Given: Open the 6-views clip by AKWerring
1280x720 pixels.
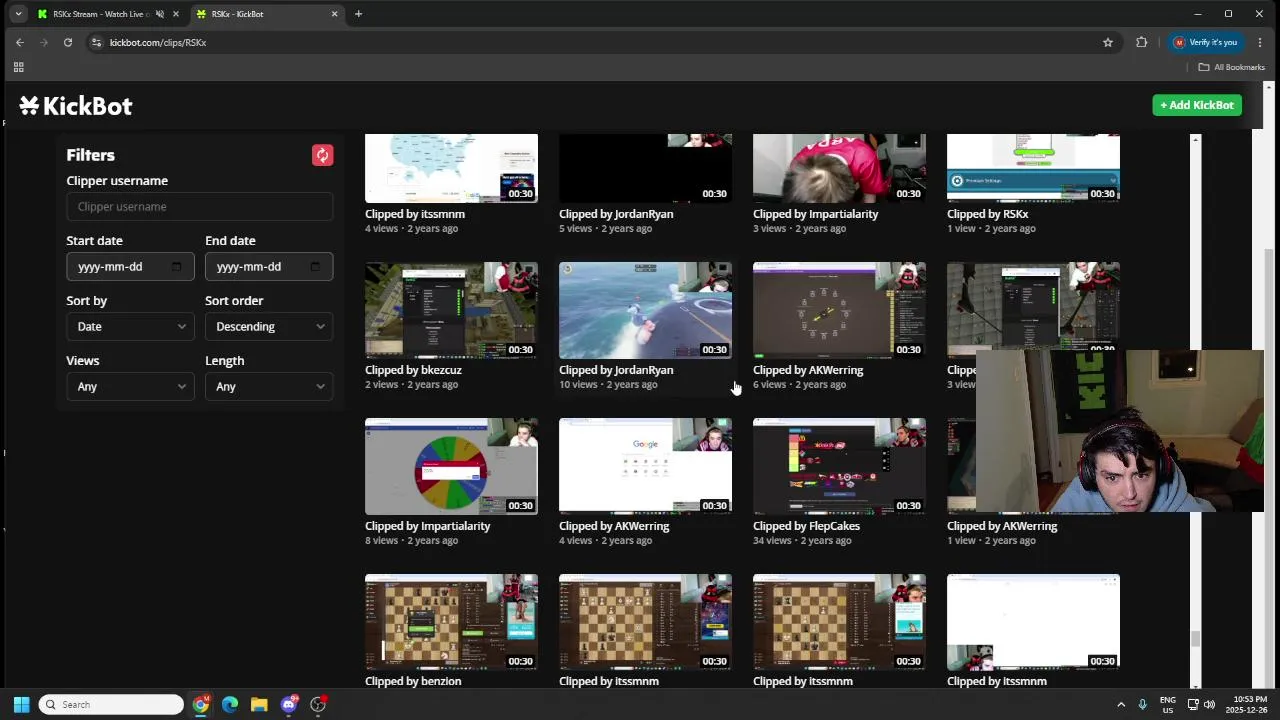Looking at the screenshot, I should [x=839, y=310].
